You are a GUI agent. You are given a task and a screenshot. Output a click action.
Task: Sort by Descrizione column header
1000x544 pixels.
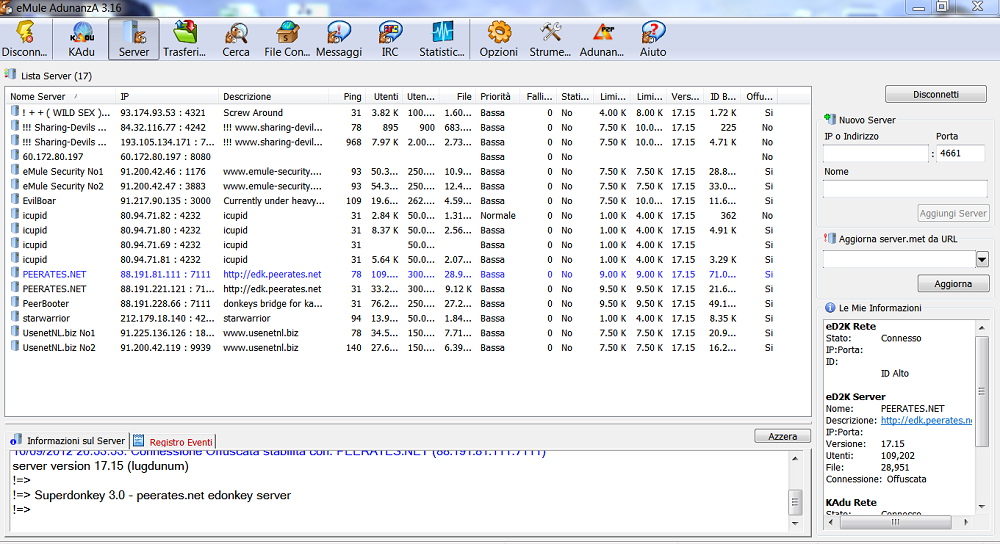(273, 96)
